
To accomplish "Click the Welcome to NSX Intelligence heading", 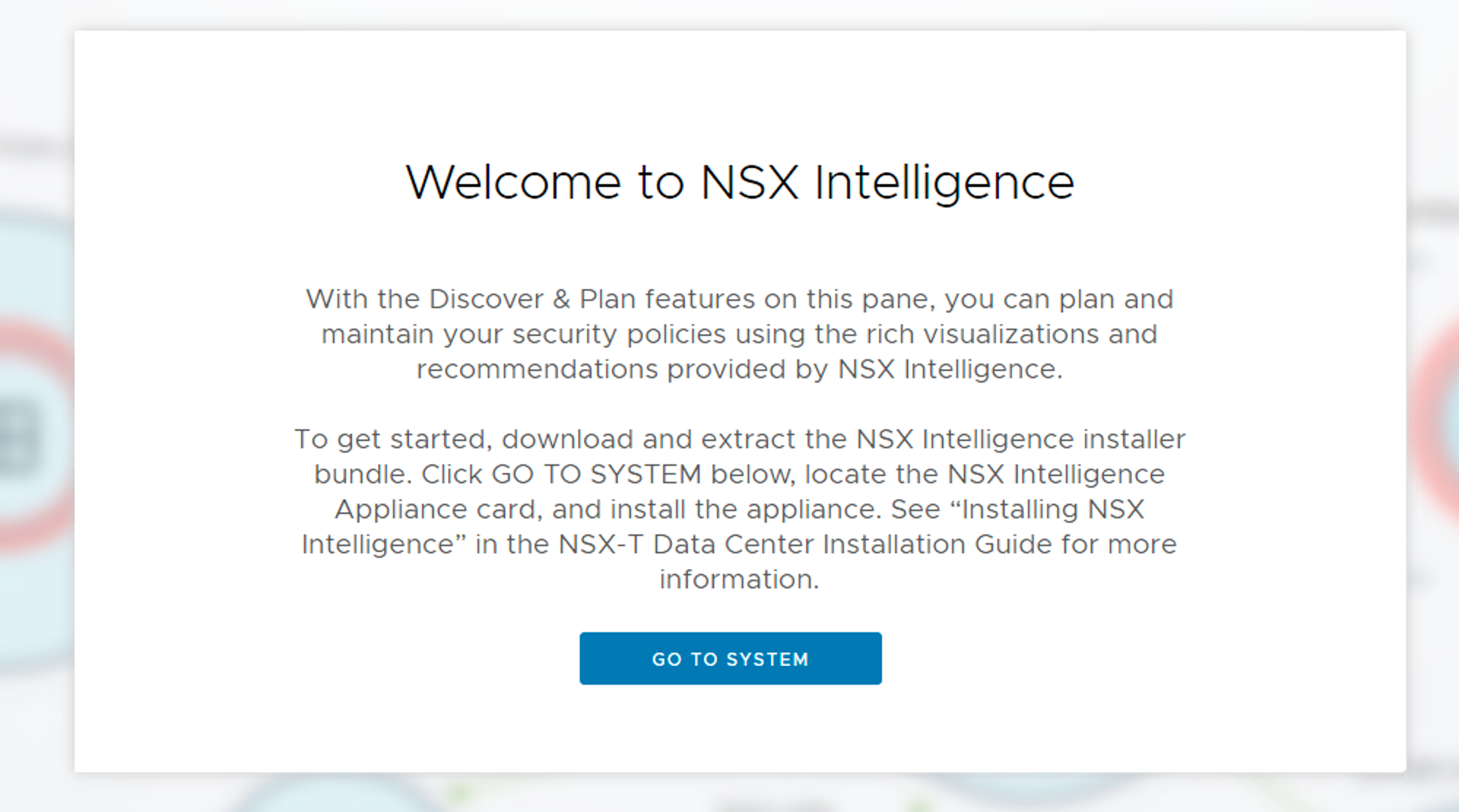I will click(x=740, y=182).
